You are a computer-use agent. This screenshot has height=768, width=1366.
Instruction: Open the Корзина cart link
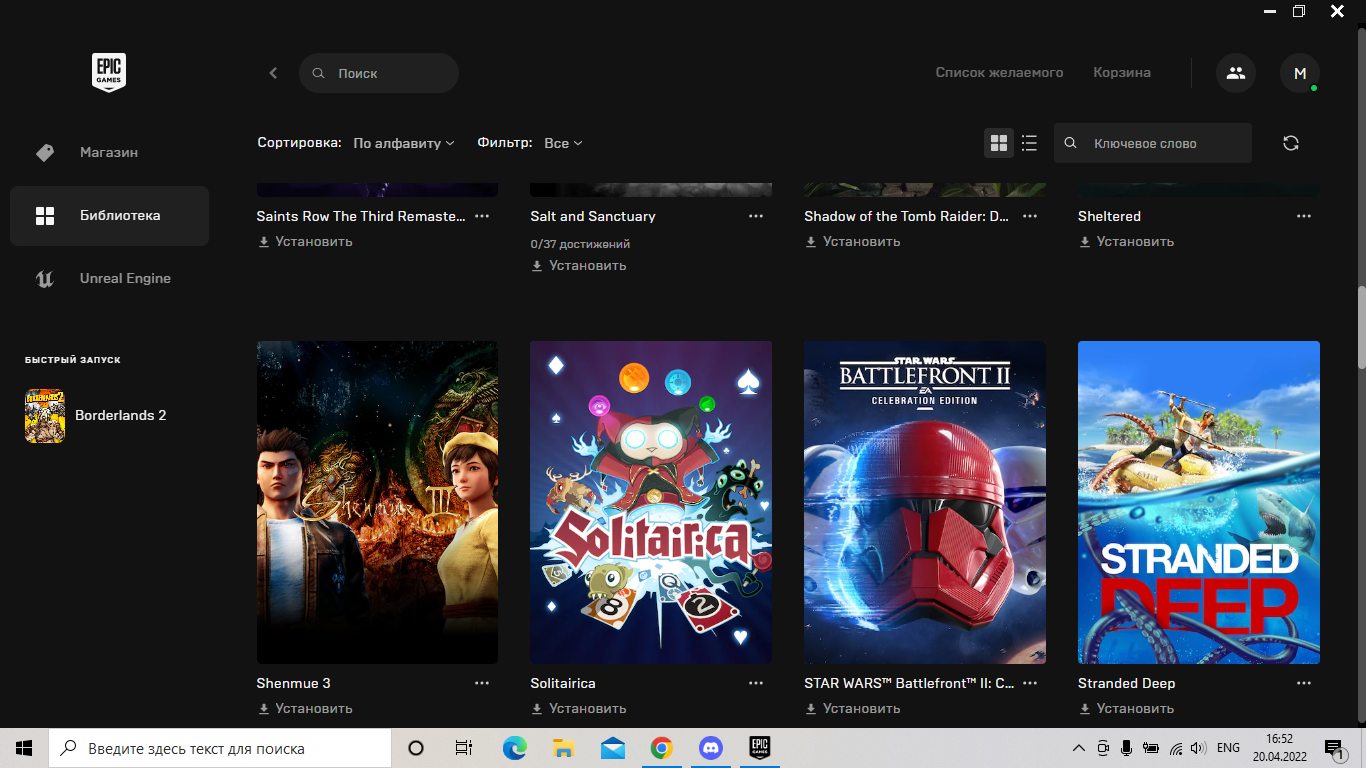1122,73
